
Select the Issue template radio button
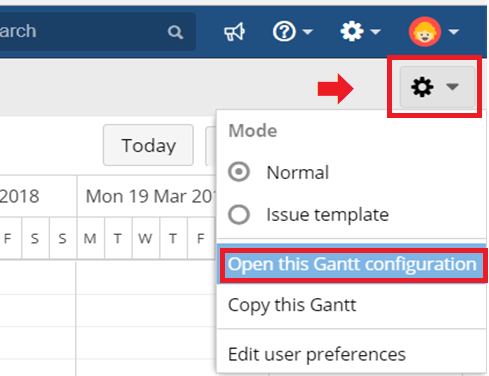239,214
